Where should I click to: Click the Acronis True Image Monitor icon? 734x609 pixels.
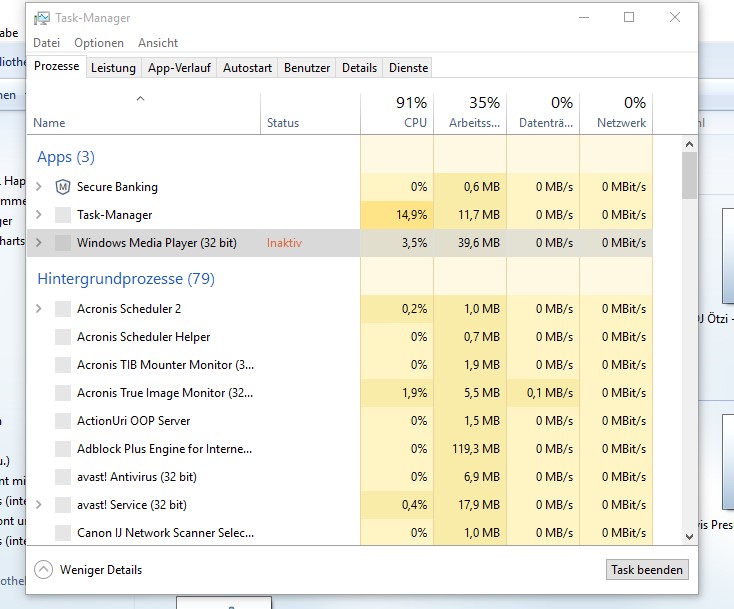(x=63, y=393)
